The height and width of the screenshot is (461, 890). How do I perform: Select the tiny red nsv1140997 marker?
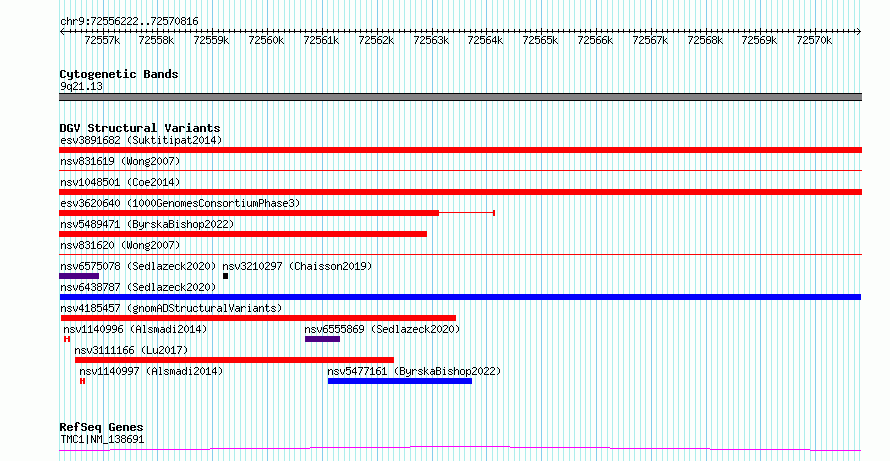point(82,381)
